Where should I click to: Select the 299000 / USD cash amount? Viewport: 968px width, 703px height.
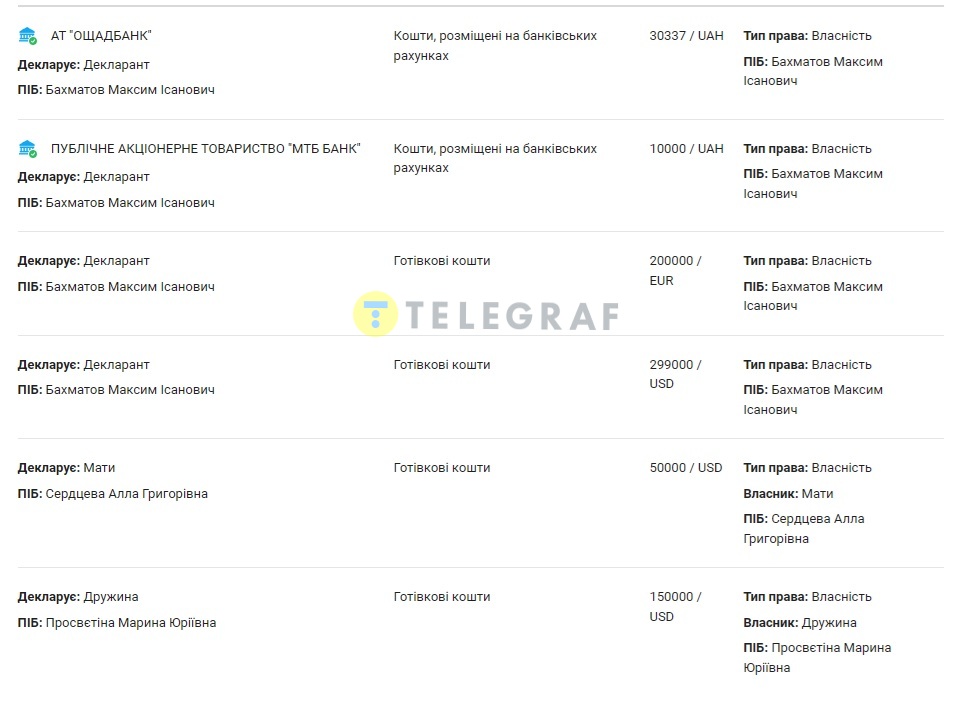click(675, 374)
